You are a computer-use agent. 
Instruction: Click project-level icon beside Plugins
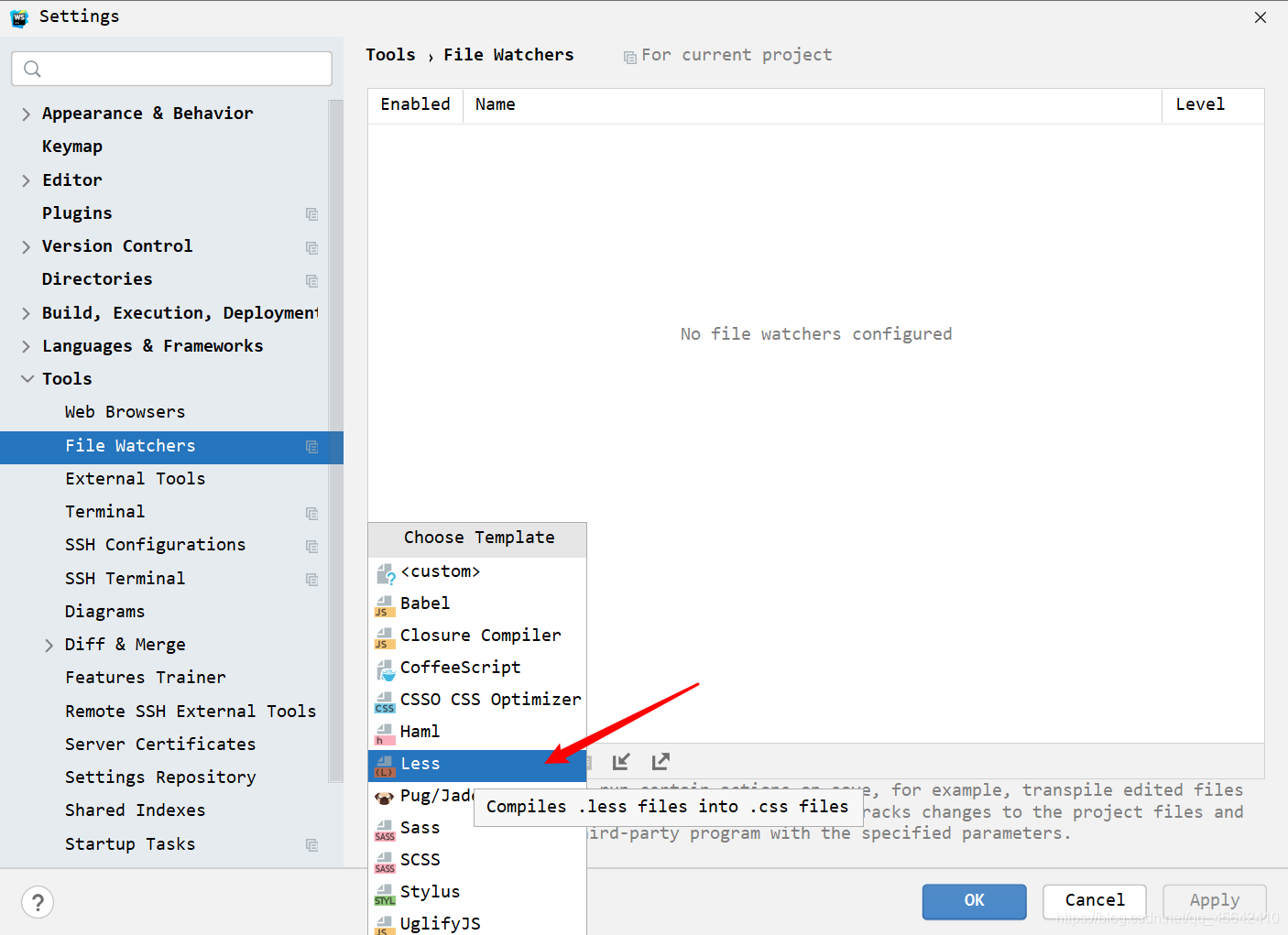click(x=311, y=214)
